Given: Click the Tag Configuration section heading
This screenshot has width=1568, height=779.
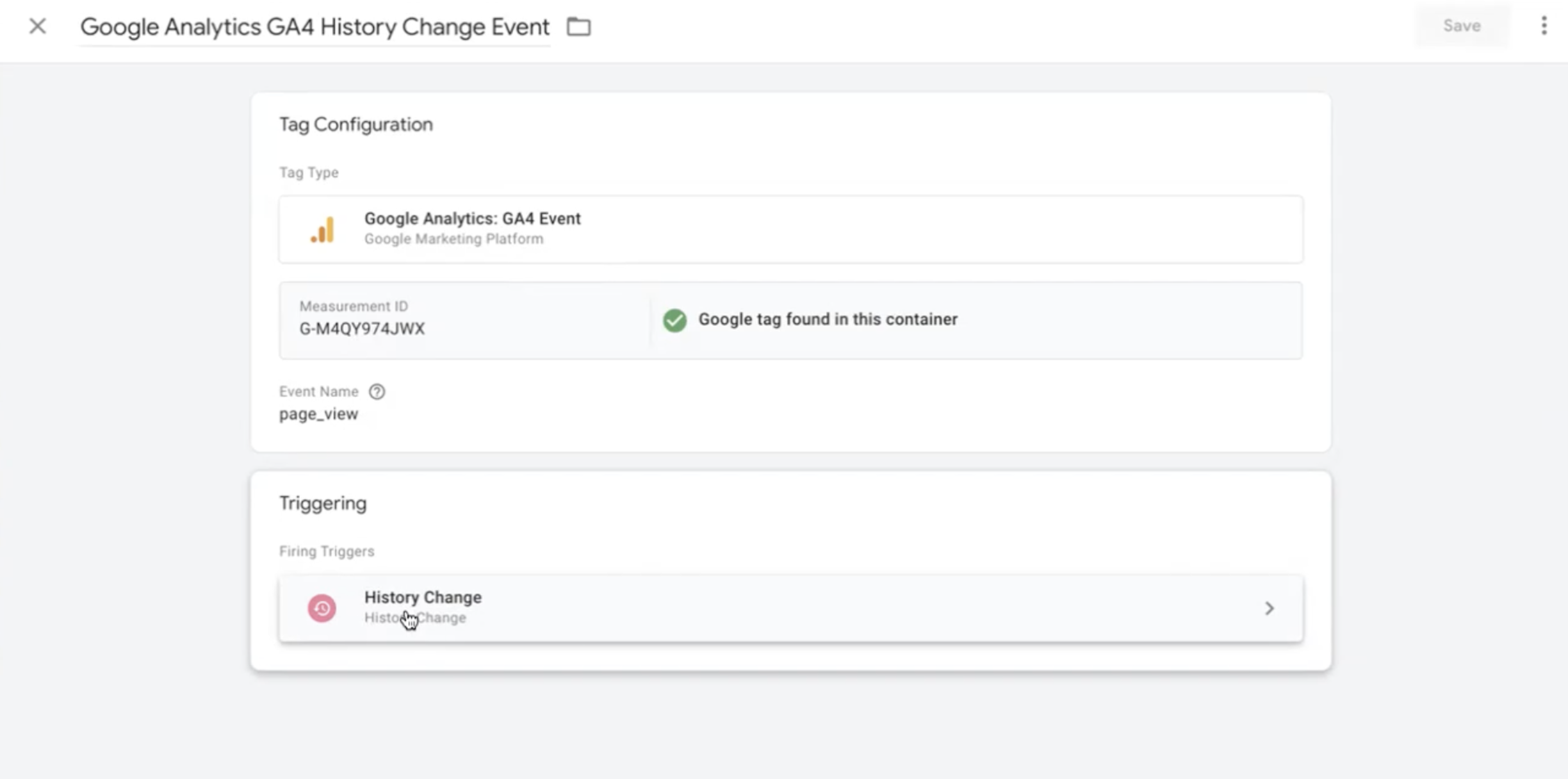Looking at the screenshot, I should coord(355,124).
